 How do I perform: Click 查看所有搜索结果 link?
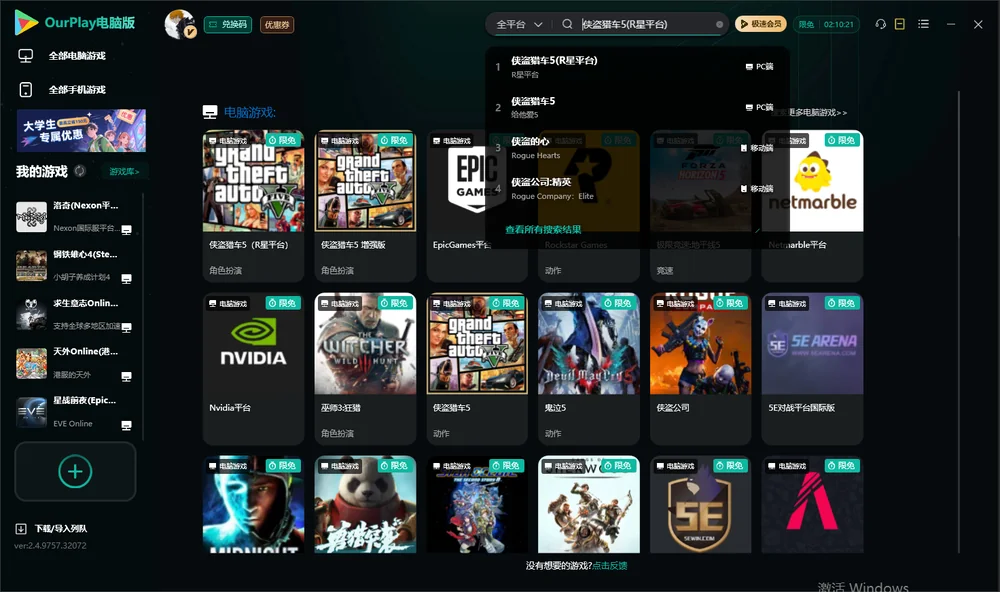(x=543, y=229)
